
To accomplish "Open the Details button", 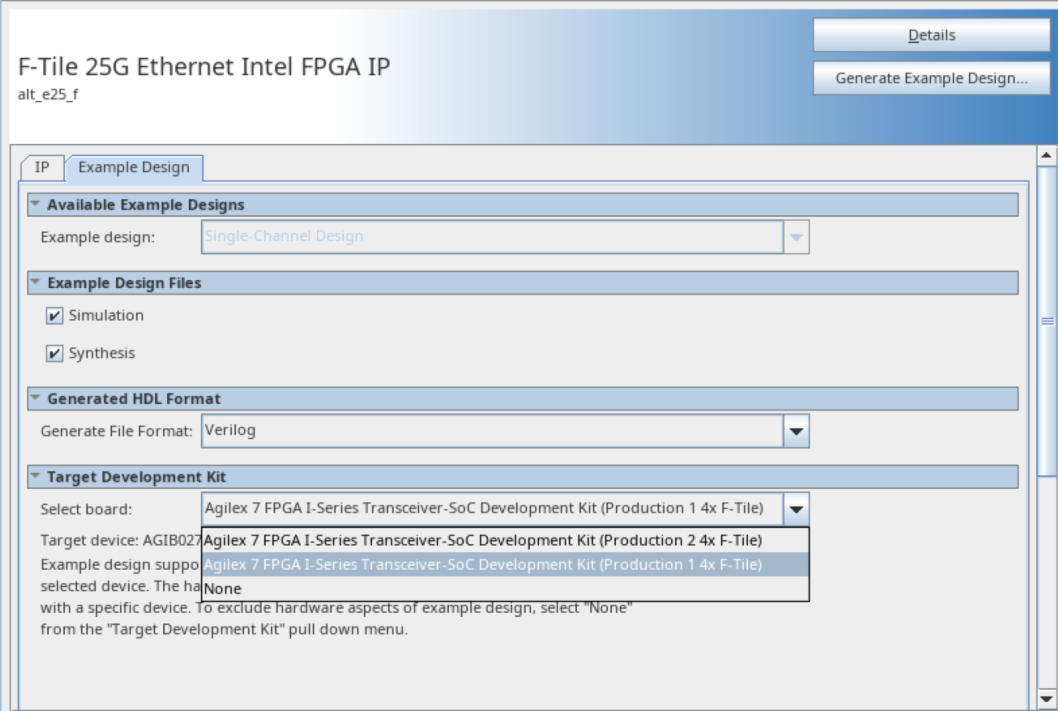I will pos(931,35).
